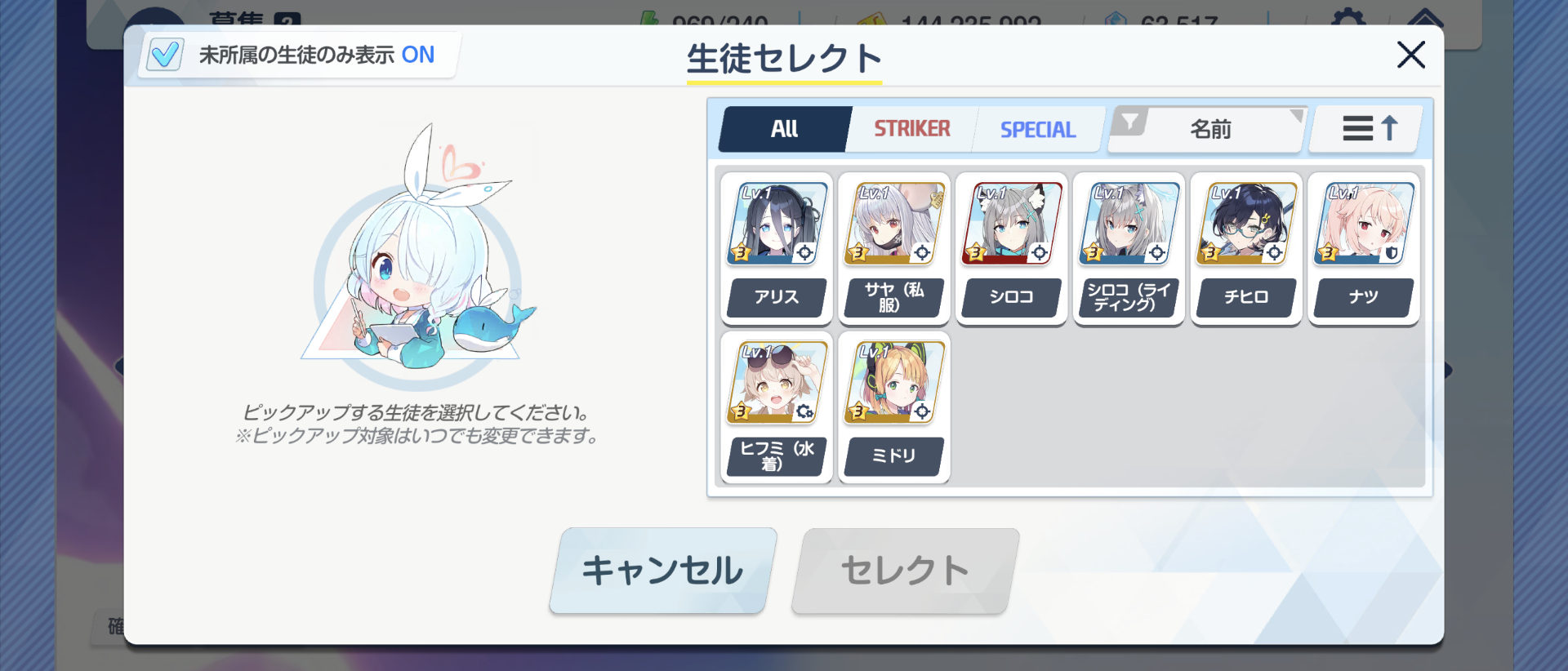This screenshot has height=671, width=1568.
Task: Select the ヒフミ (水着) student portrait
Action: [777, 382]
